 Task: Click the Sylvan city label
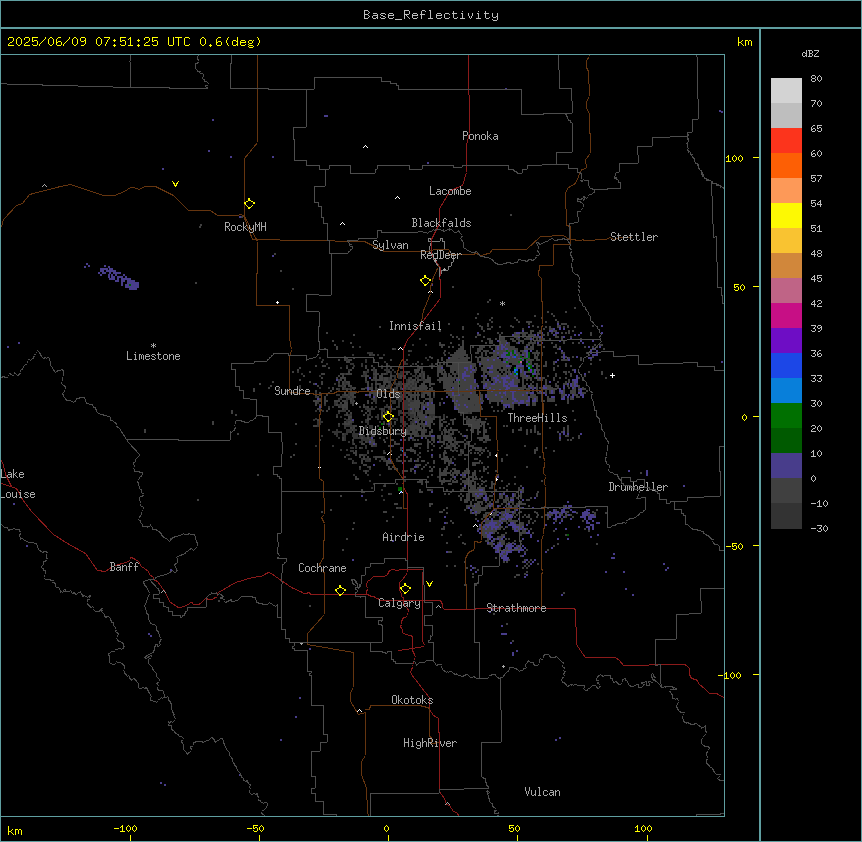(x=390, y=245)
